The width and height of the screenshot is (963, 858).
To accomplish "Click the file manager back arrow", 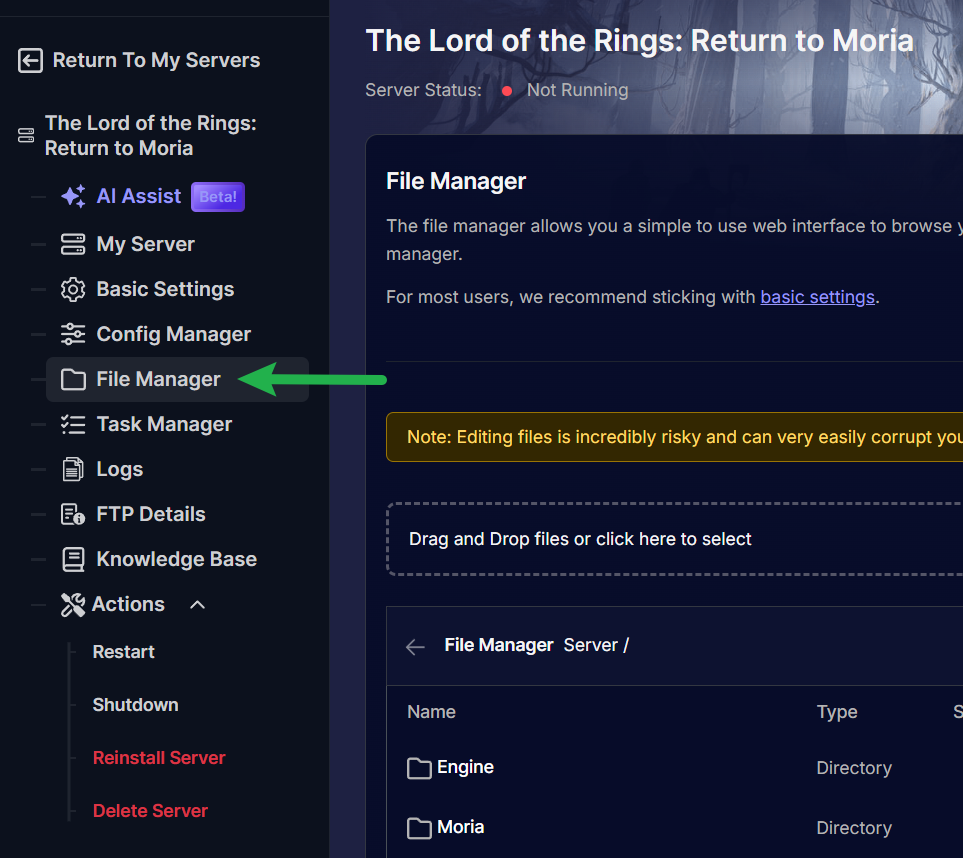I will click(x=415, y=646).
